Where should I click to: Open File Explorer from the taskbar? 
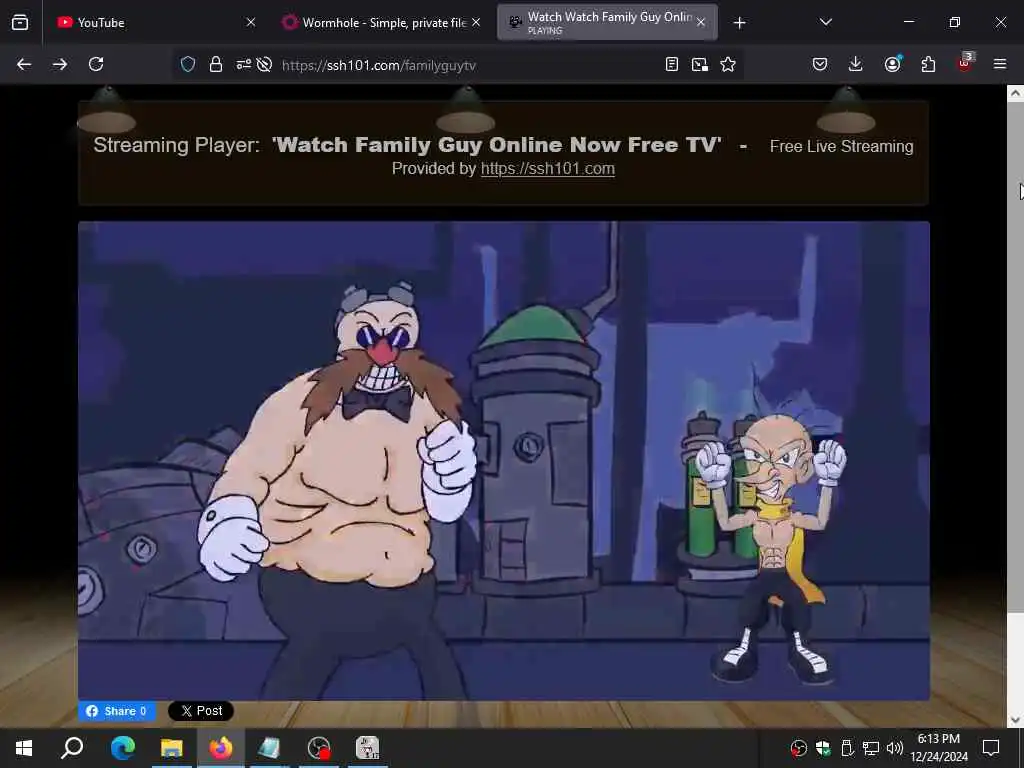pos(172,748)
